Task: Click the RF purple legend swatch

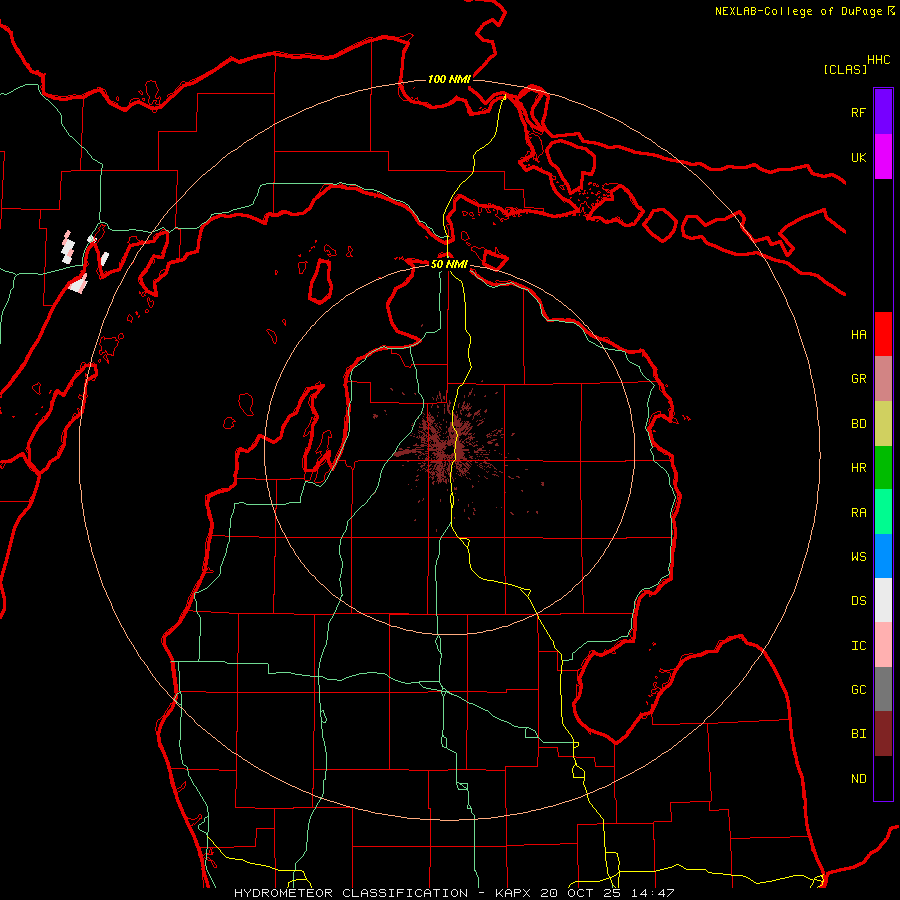Action: [883, 112]
